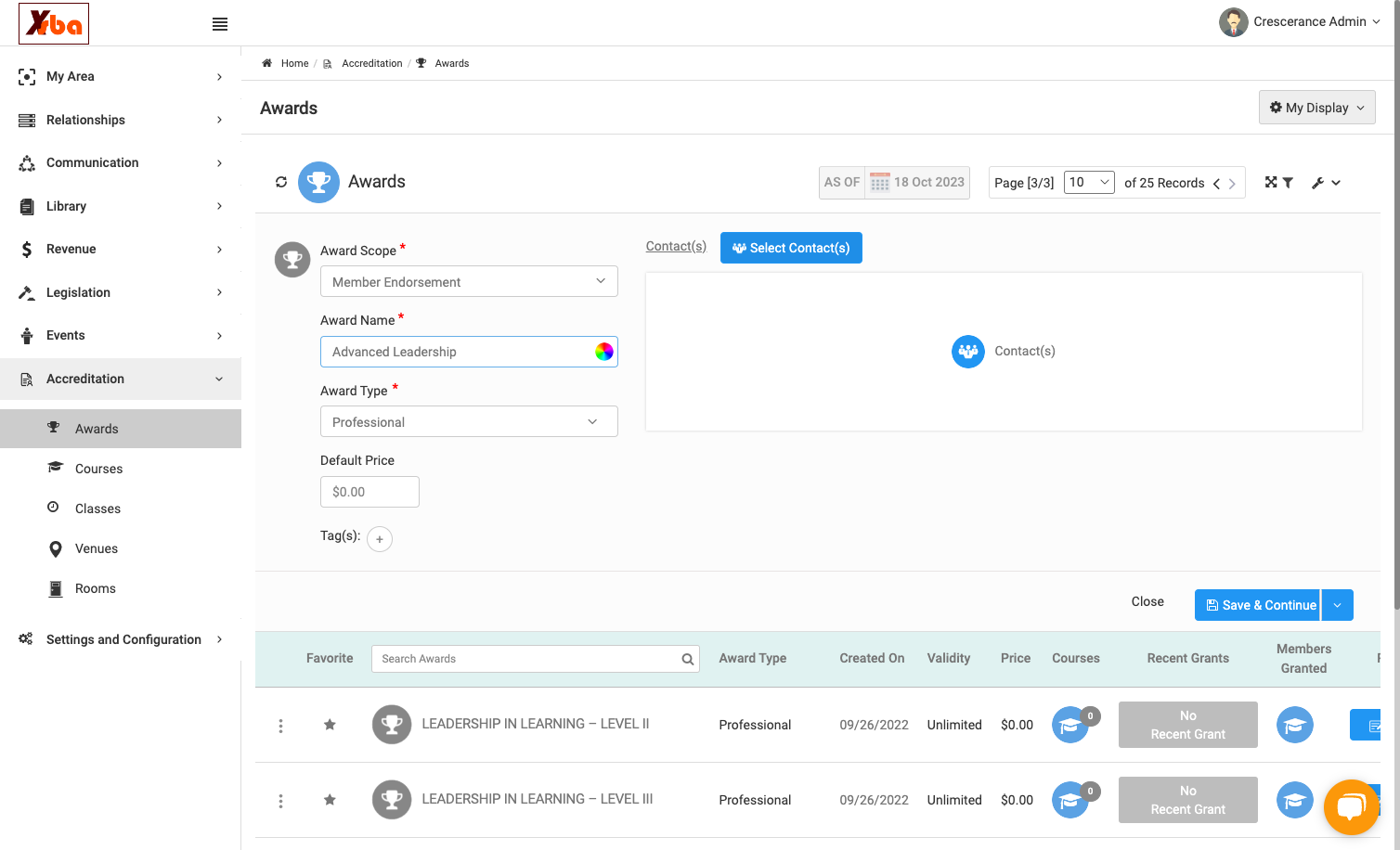Expand the Relationships menu
The image size is (1400, 850).
pos(121,120)
